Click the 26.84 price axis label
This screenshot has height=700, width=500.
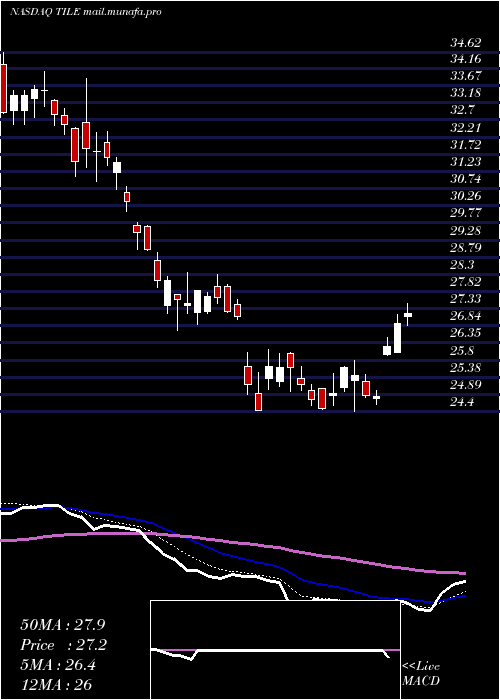click(x=466, y=317)
